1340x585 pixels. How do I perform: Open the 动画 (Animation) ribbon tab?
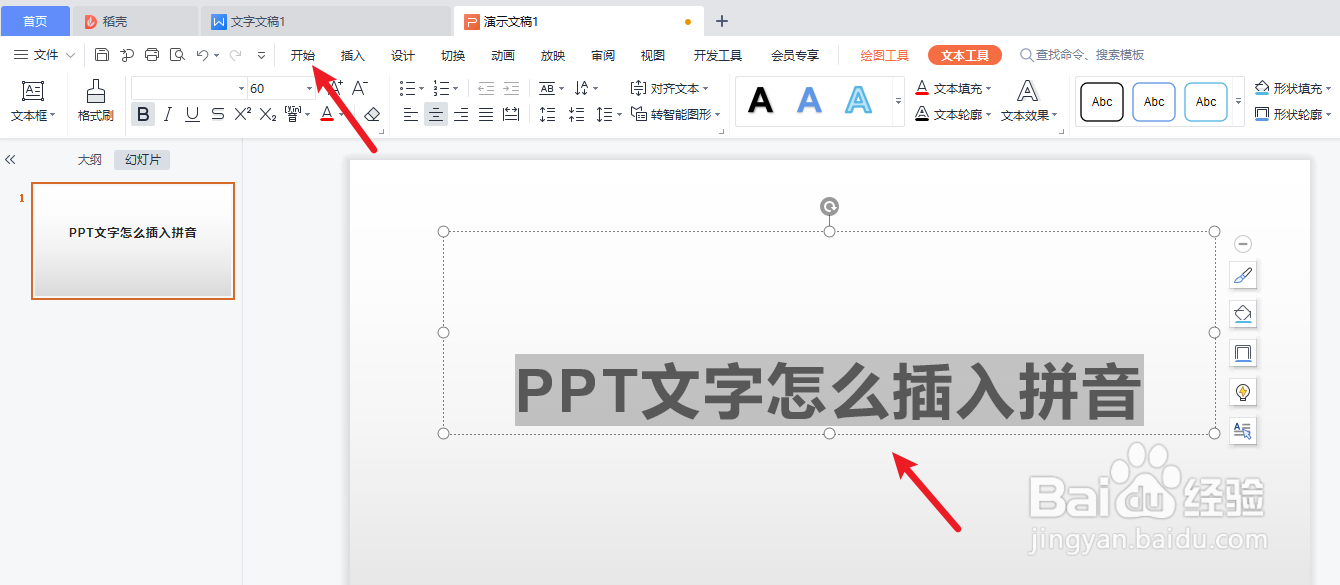coord(503,55)
